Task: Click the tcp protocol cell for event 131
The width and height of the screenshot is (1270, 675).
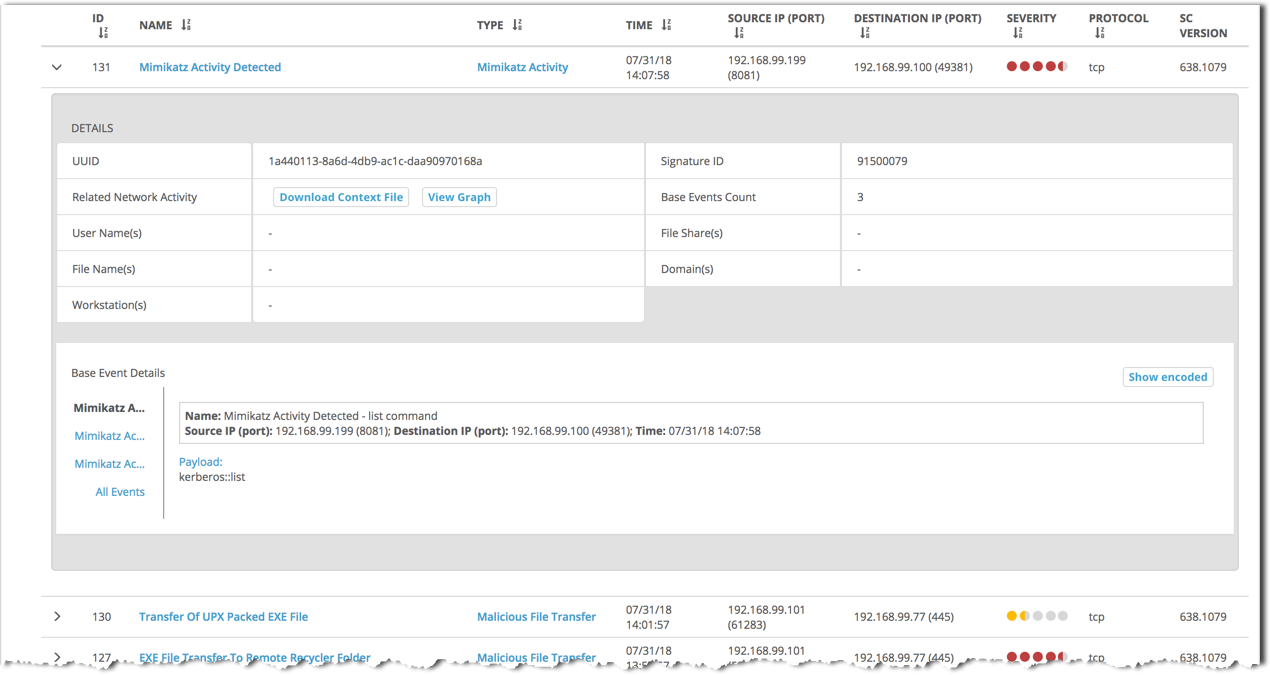Action: click(x=1097, y=67)
